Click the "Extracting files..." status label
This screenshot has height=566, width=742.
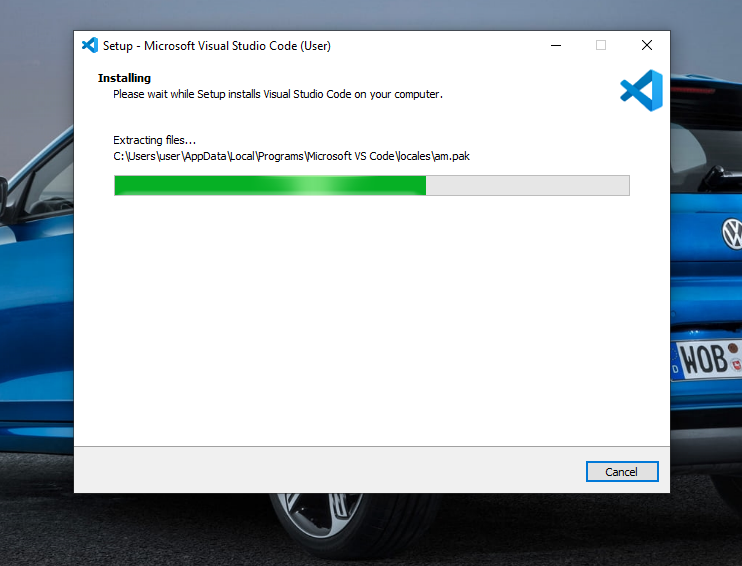(x=155, y=140)
